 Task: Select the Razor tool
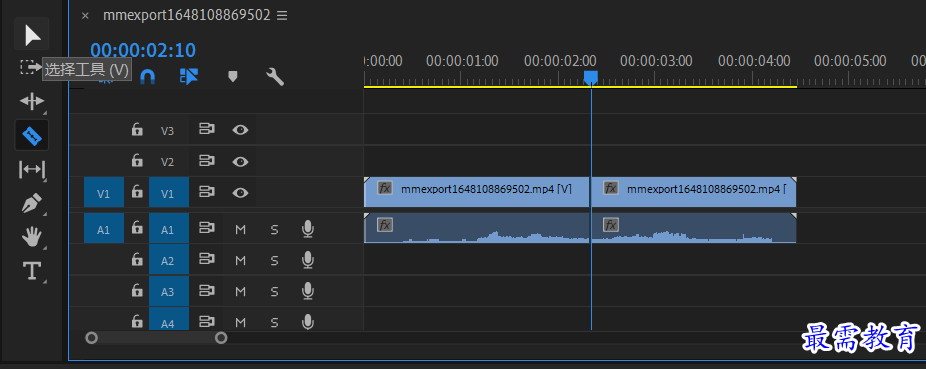[x=31, y=136]
